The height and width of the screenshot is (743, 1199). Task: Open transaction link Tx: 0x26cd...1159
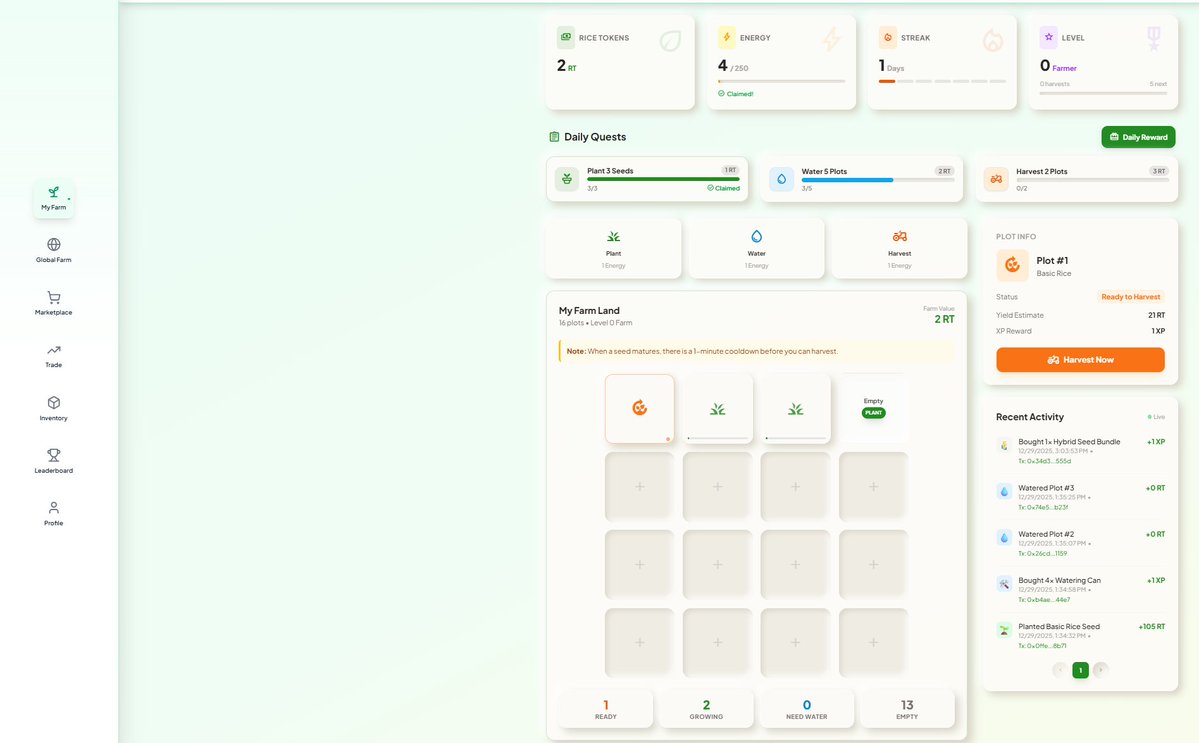click(1042, 553)
